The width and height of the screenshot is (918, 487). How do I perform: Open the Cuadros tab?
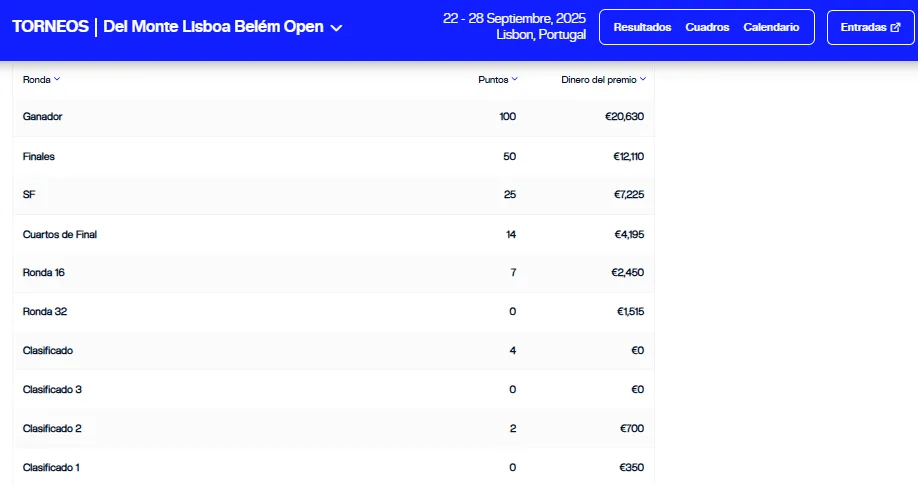click(707, 27)
